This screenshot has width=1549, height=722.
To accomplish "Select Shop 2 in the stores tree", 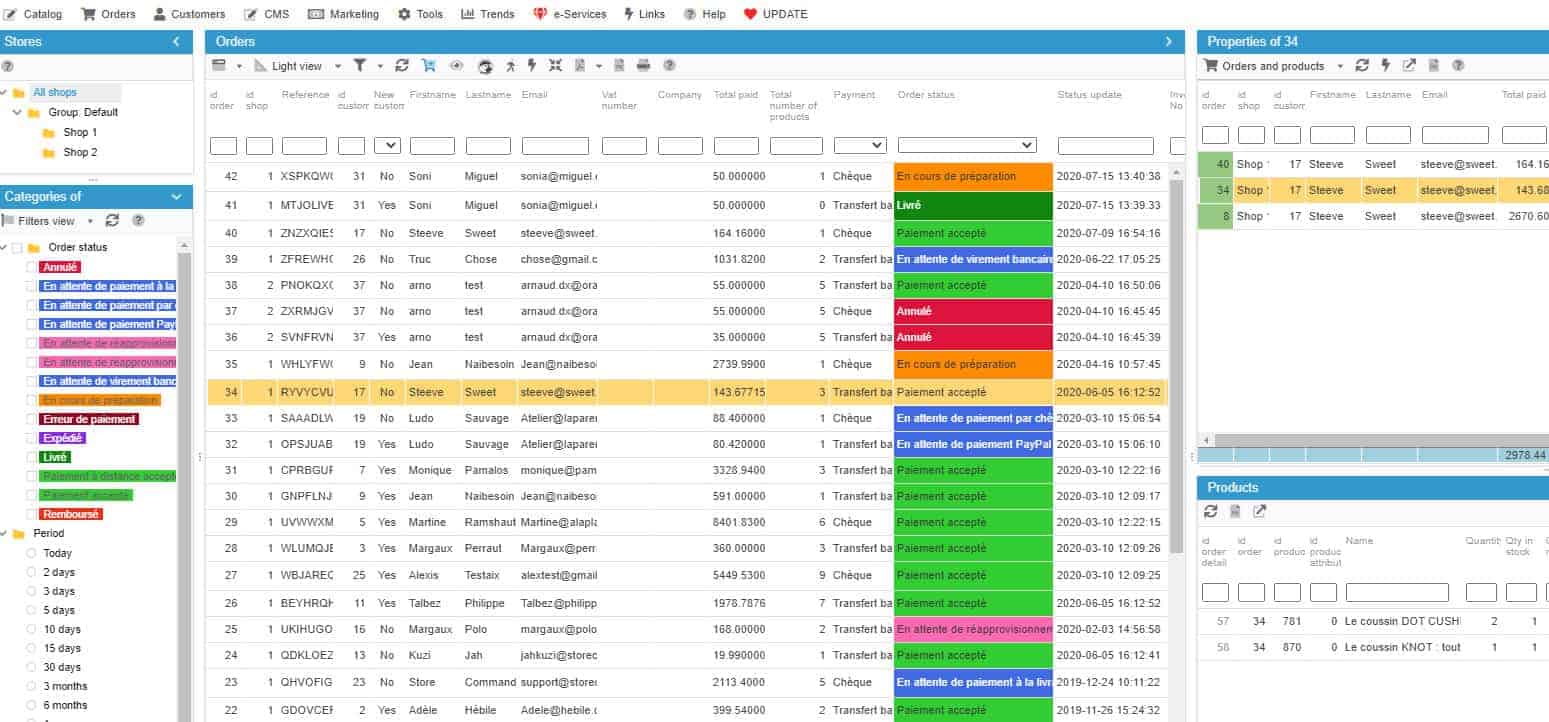I will coord(80,152).
